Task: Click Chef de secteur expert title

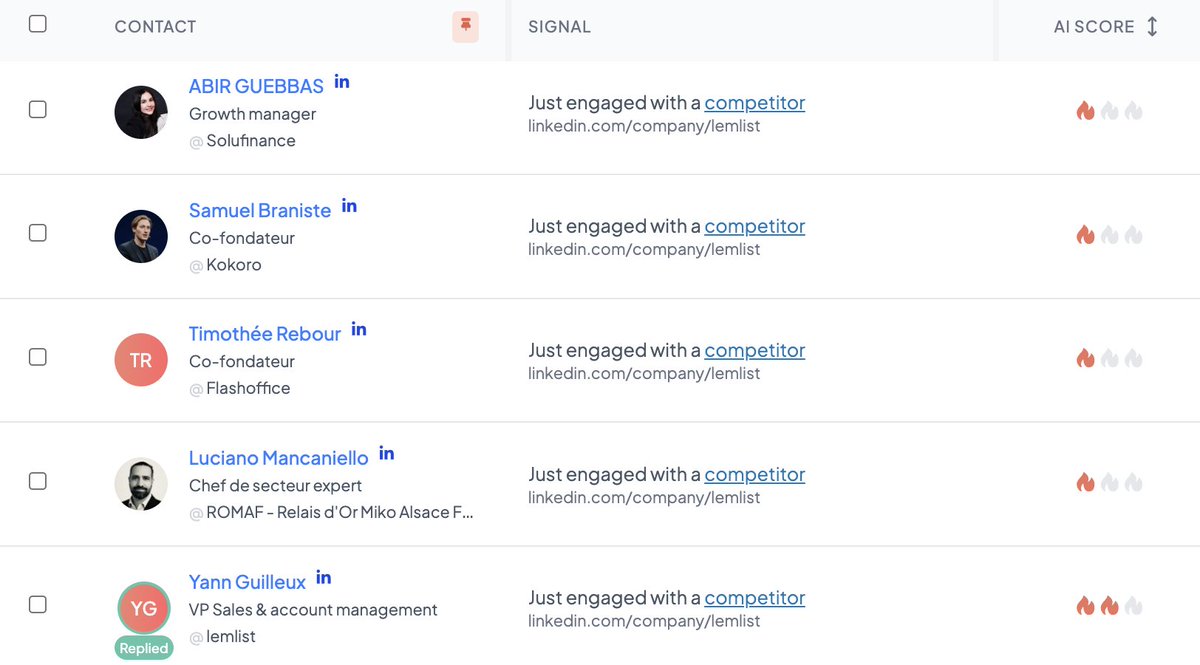Action: (275, 486)
